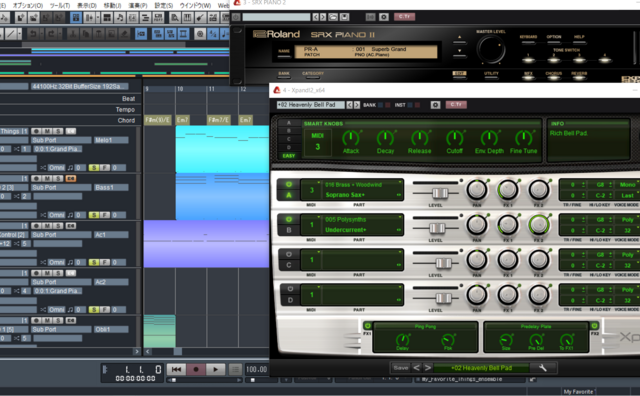Toggle the power button of part B
This screenshot has height=396, width=640.
pyautogui.click(x=289, y=220)
